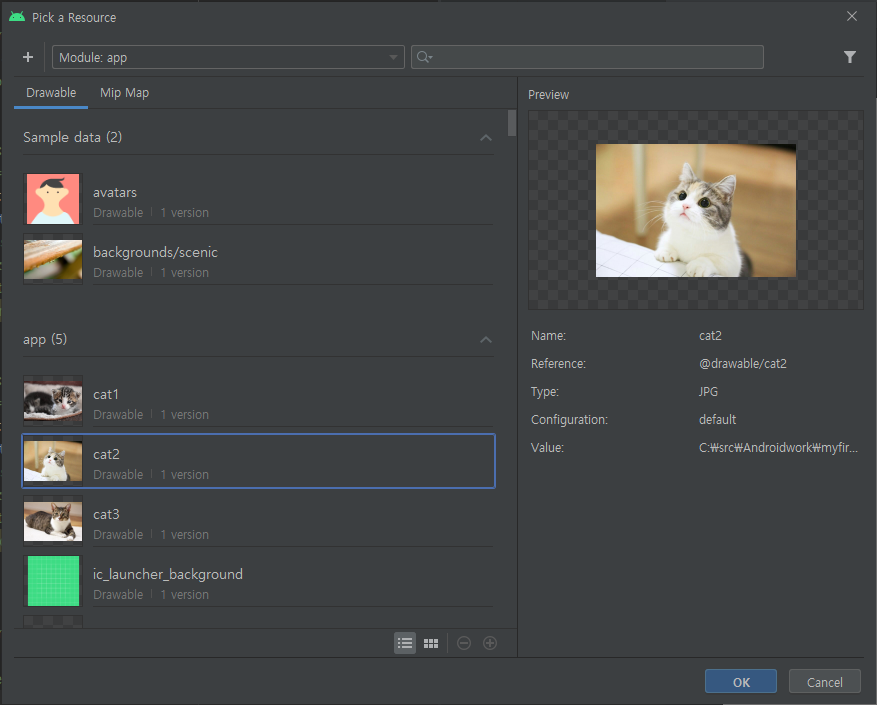Select the cat1 thumbnail image
The height and width of the screenshot is (705, 877).
[53, 401]
